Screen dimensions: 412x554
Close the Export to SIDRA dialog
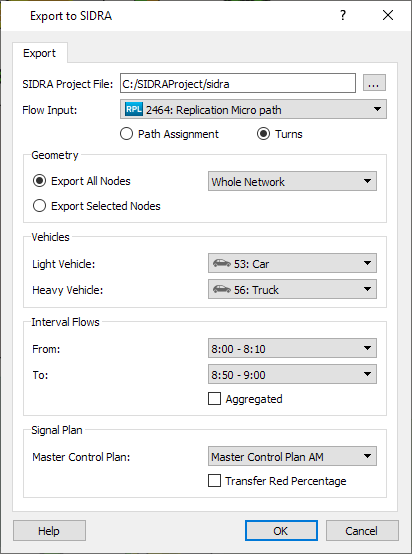point(388,15)
